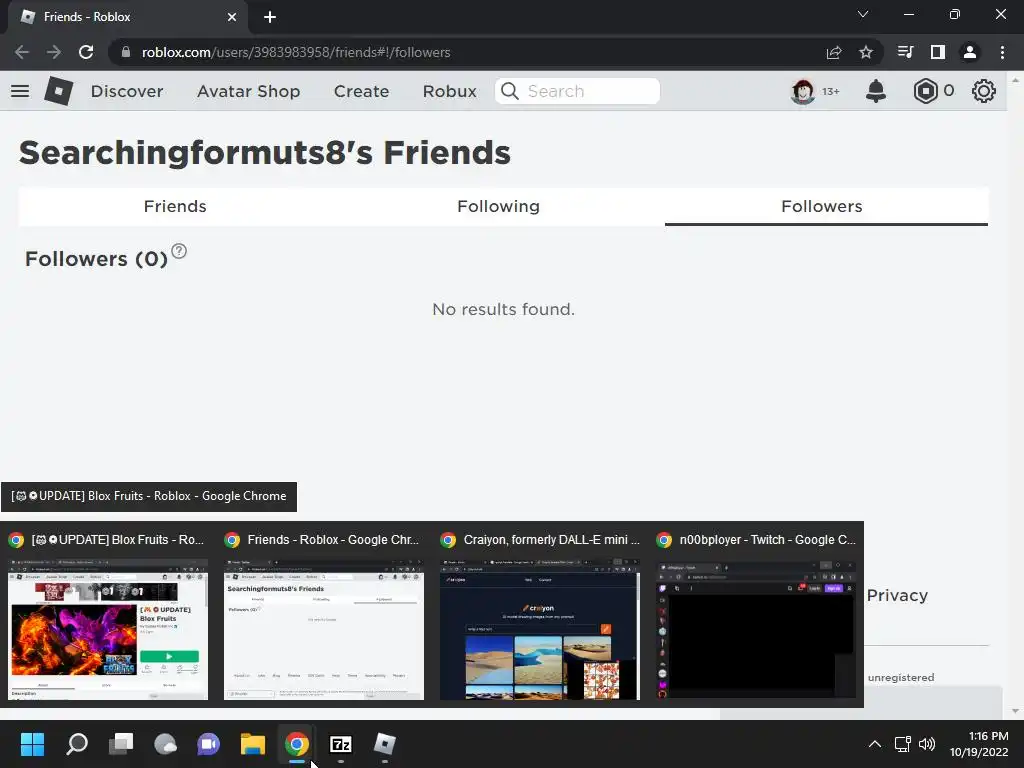The width and height of the screenshot is (1024, 768).
Task: Open the Widgets weather taskbar icon
Action: (165, 744)
